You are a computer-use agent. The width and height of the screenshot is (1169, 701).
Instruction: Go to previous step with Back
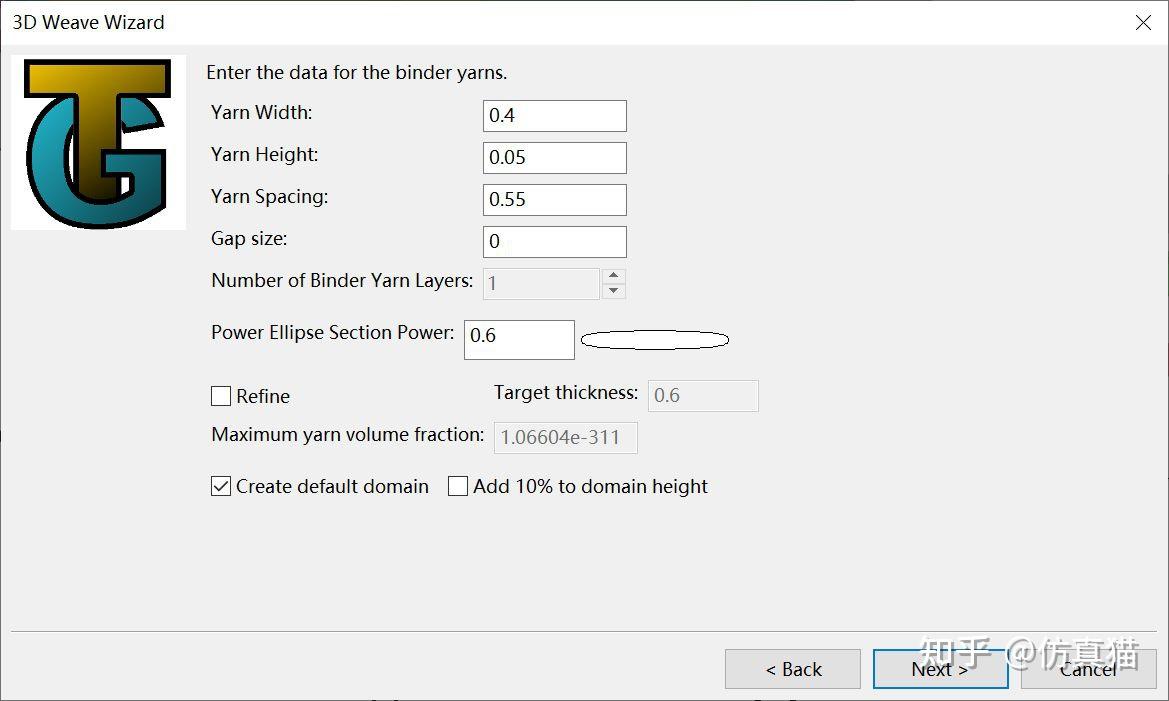(793, 669)
